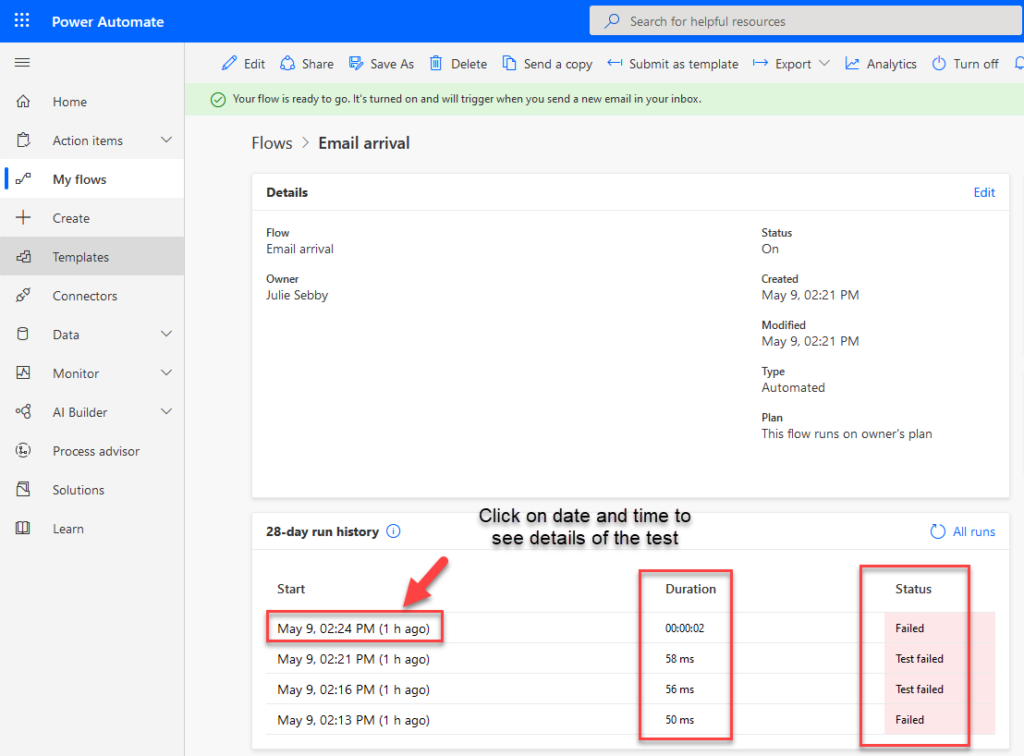
Task: Open Solutions in the sidebar
Action: tap(92, 490)
